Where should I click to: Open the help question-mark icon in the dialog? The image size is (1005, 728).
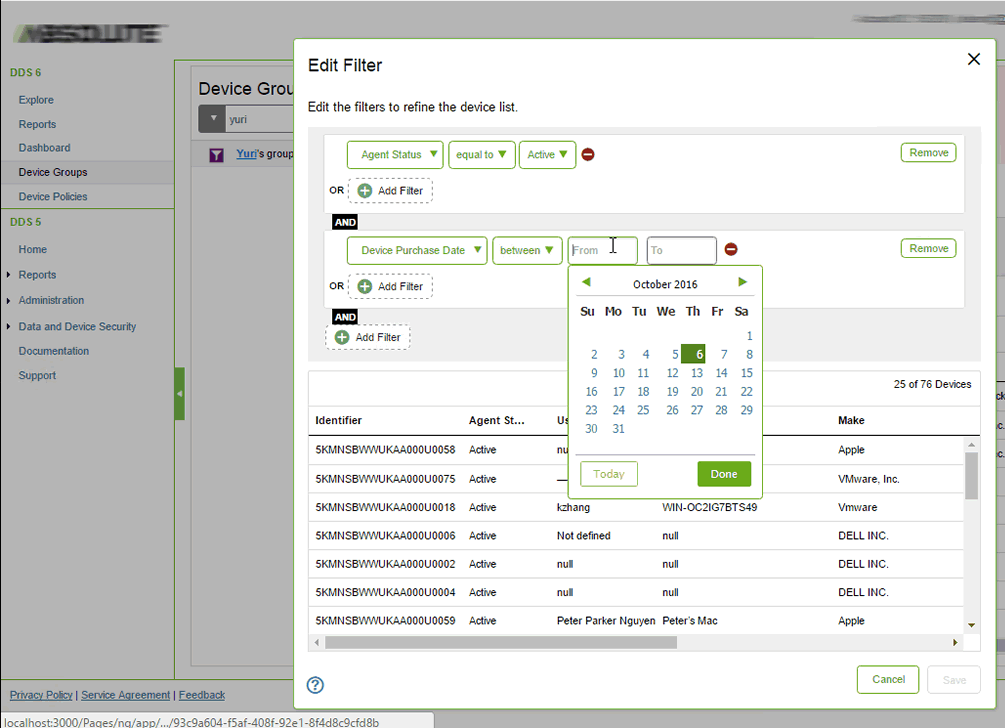315,685
